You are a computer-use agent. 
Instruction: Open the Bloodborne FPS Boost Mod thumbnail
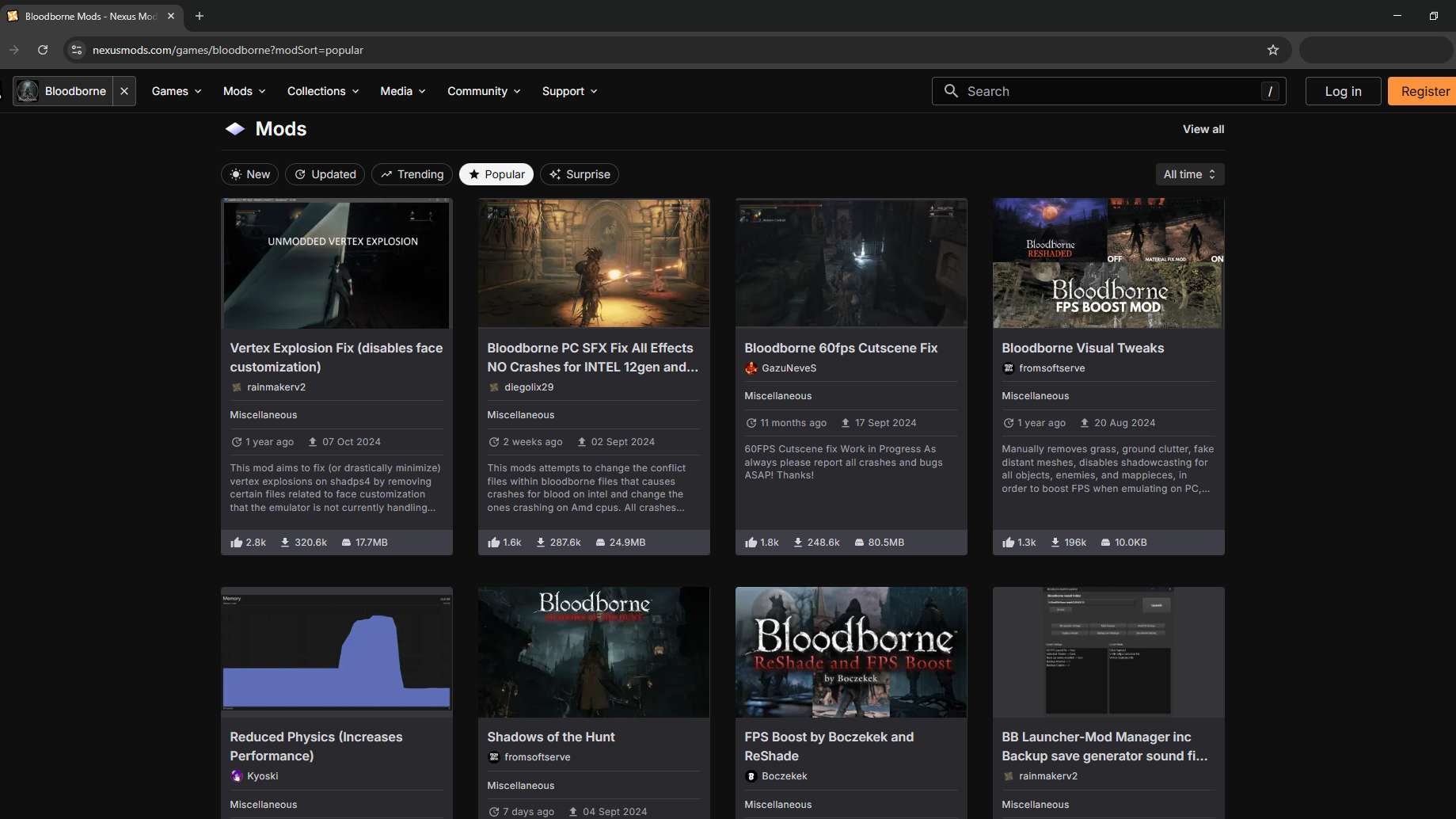(x=1108, y=263)
